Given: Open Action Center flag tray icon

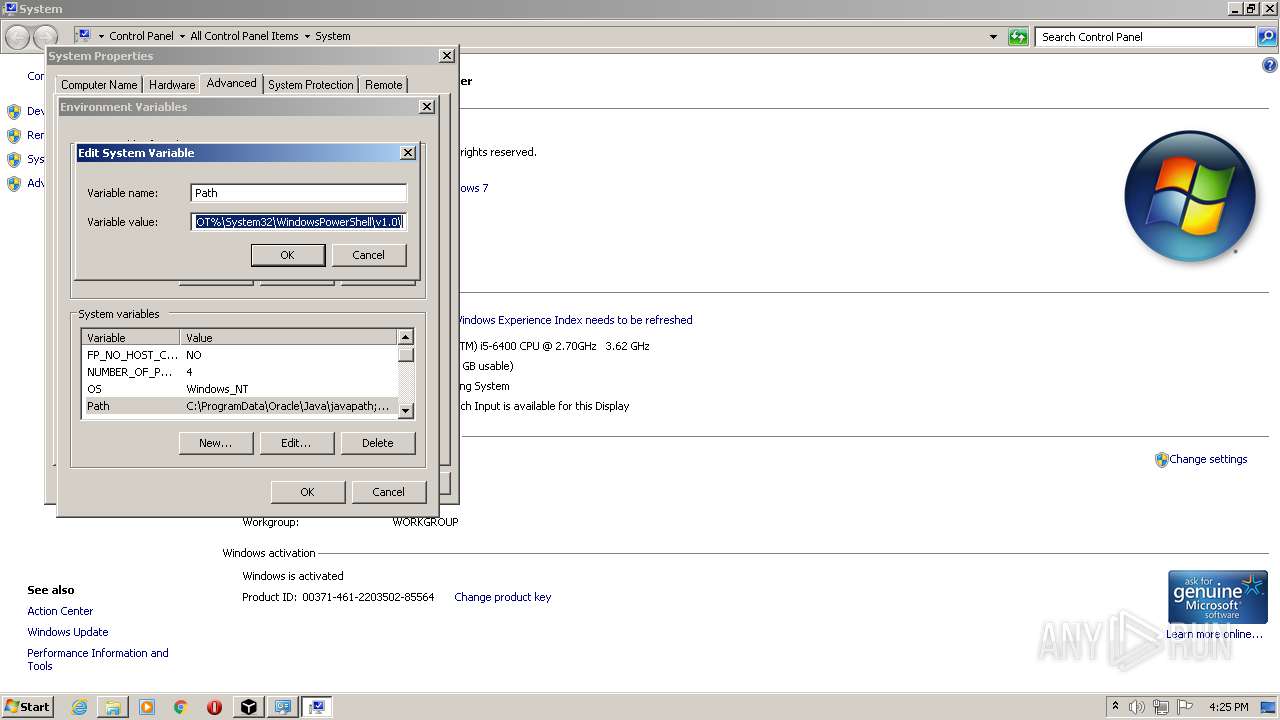Looking at the screenshot, I should tap(1185, 707).
